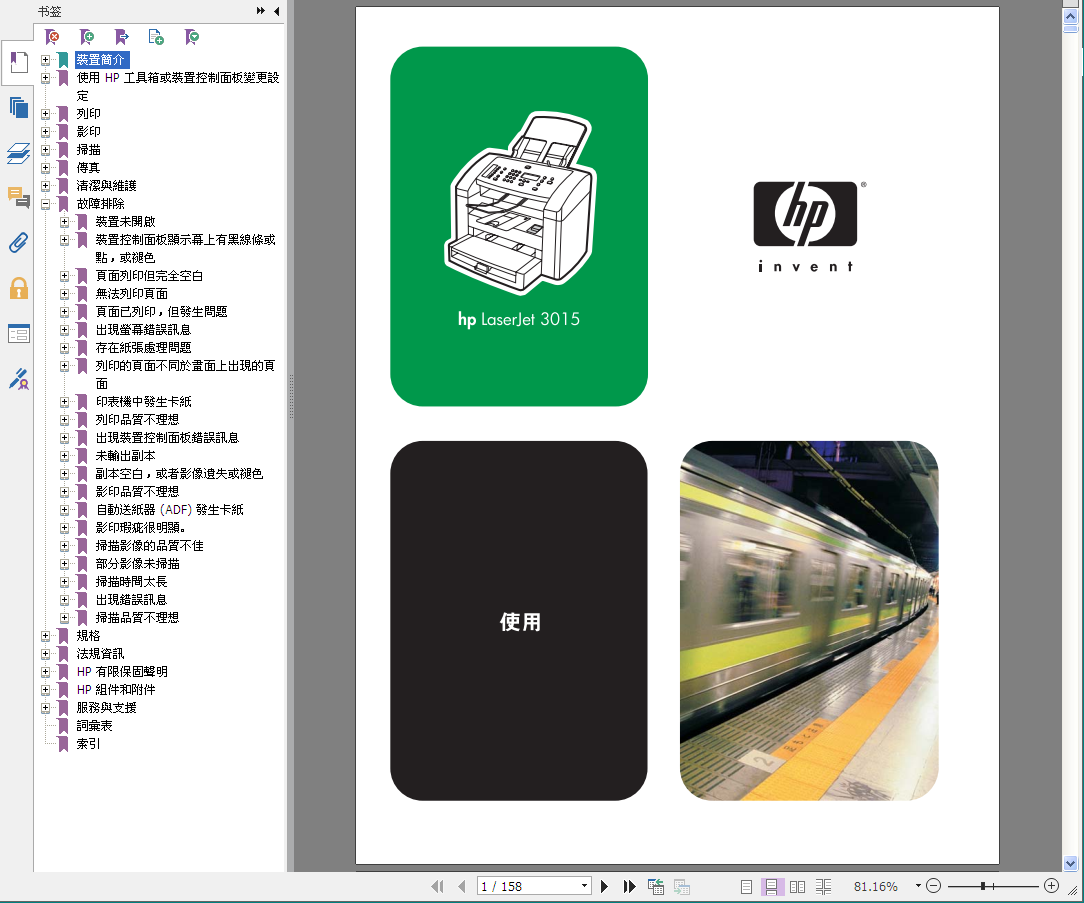Open the page thumbnails panel
The height and width of the screenshot is (903, 1084).
click(18, 107)
